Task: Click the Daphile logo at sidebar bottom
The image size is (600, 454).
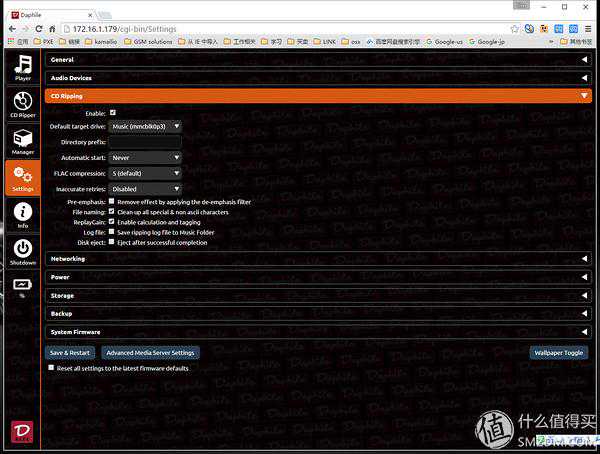Action: click(21, 430)
